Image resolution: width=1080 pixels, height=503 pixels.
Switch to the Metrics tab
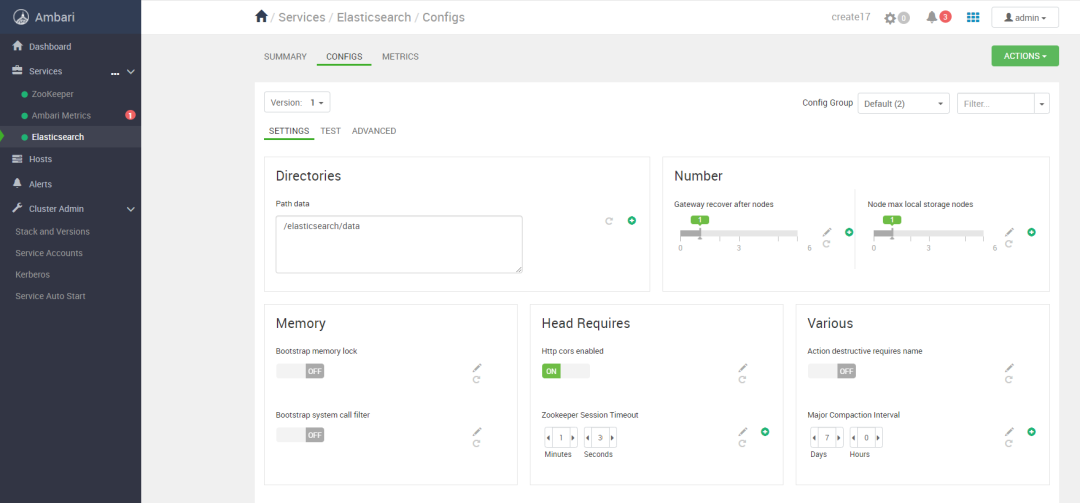pos(400,57)
